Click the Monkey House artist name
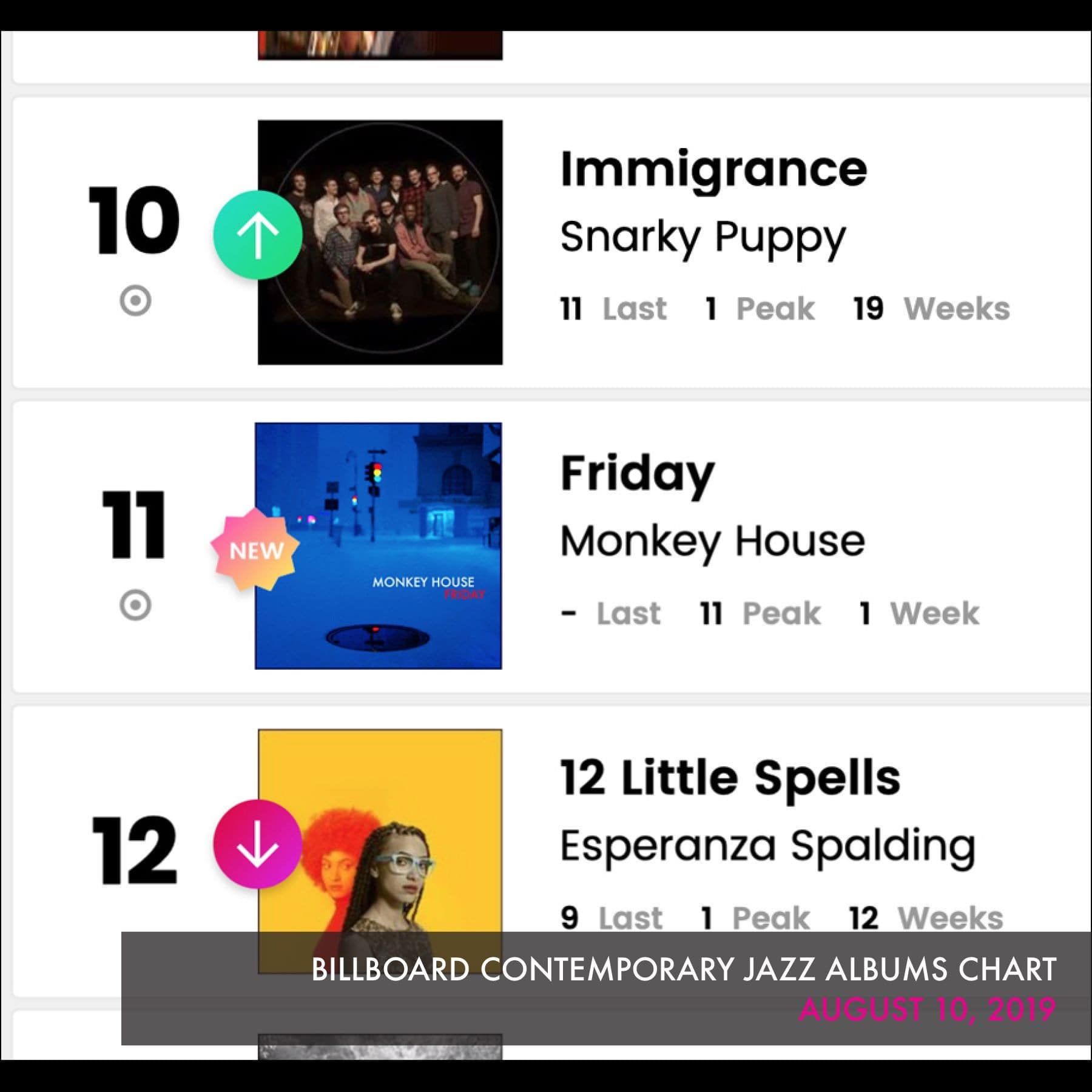 point(713,542)
